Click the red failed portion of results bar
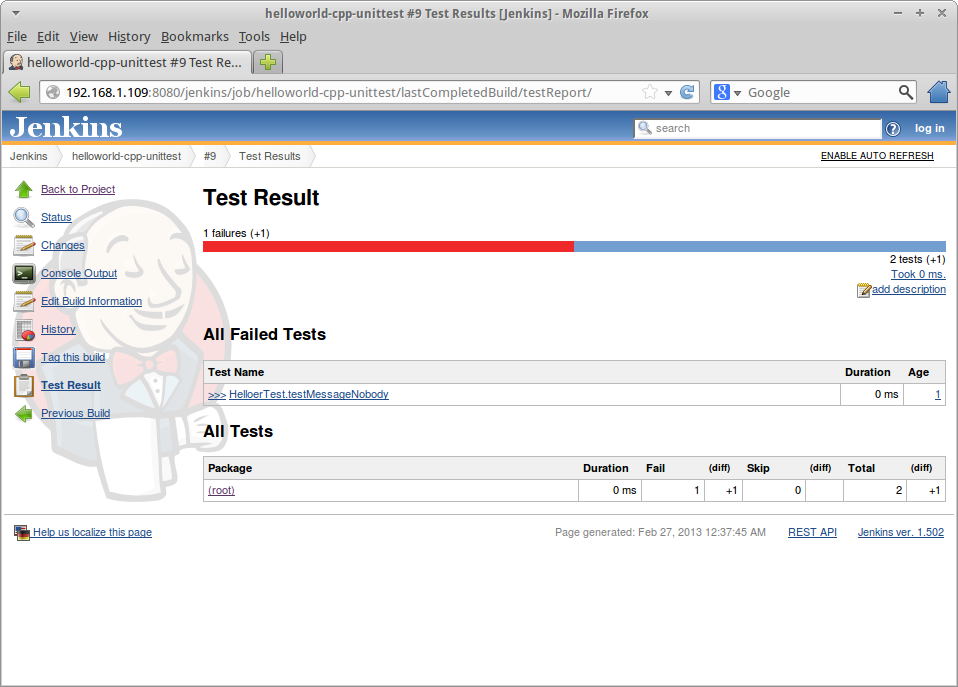Screen dimensions: 958x687 click(x=388, y=246)
